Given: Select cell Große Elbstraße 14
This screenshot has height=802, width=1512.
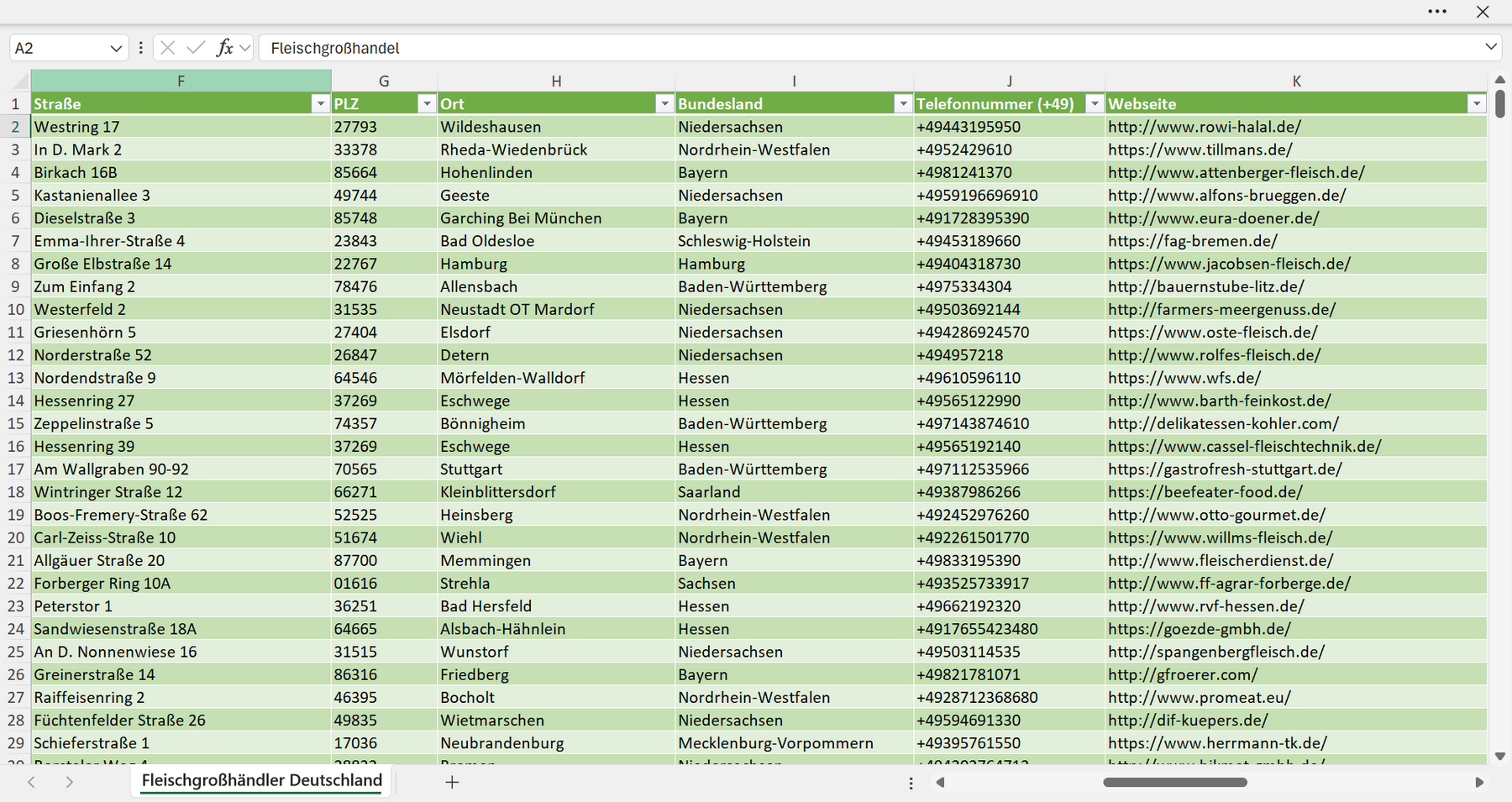Looking at the screenshot, I should pos(181,264).
